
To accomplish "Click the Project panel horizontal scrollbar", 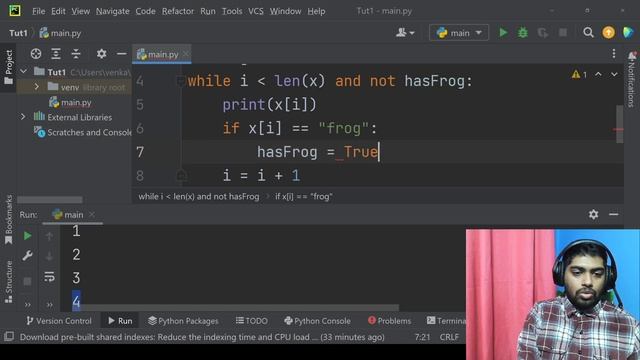I will [50, 200].
